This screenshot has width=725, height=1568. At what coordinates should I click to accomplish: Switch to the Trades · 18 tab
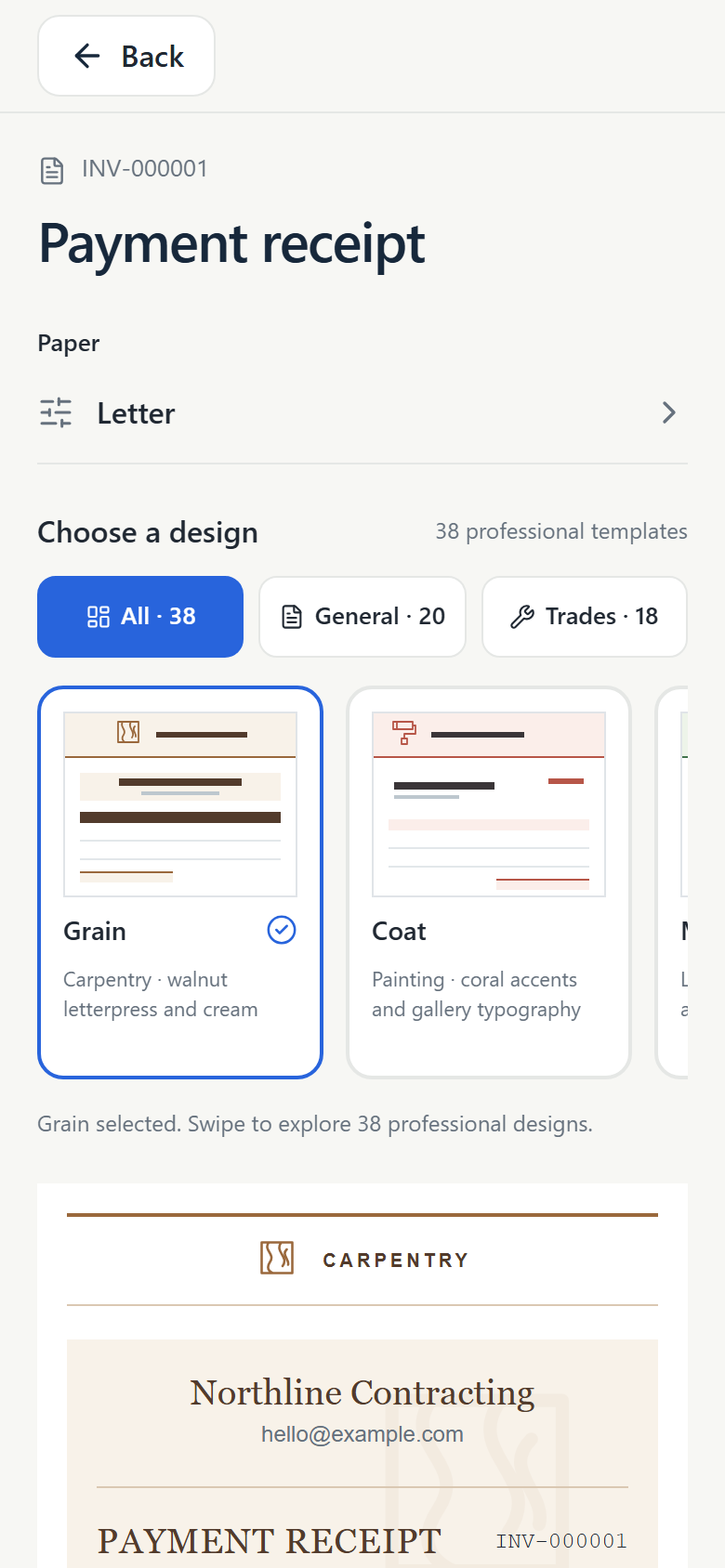click(x=585, y=617)
